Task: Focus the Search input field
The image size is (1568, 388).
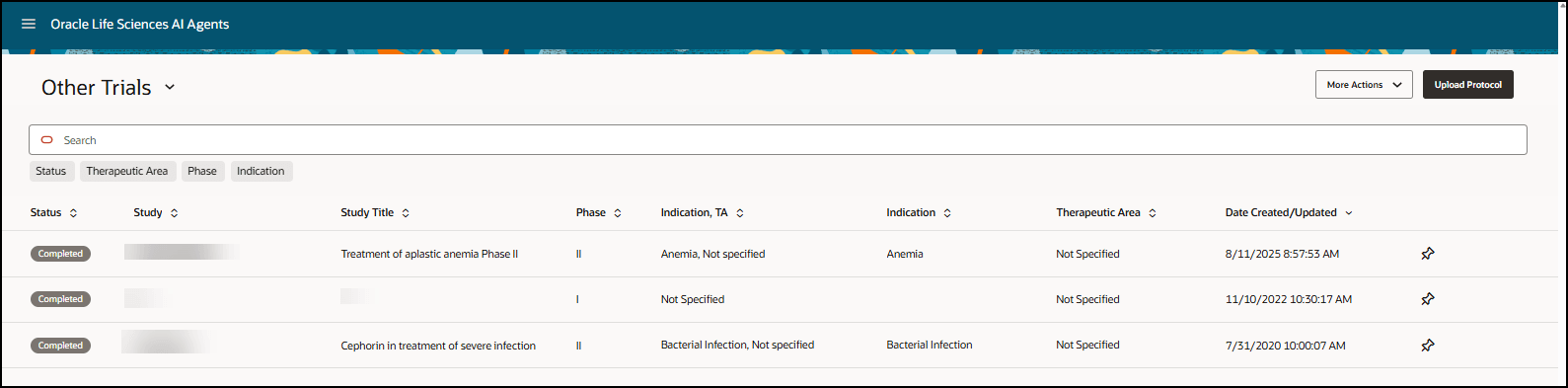Action: click(x=778, y=140)
